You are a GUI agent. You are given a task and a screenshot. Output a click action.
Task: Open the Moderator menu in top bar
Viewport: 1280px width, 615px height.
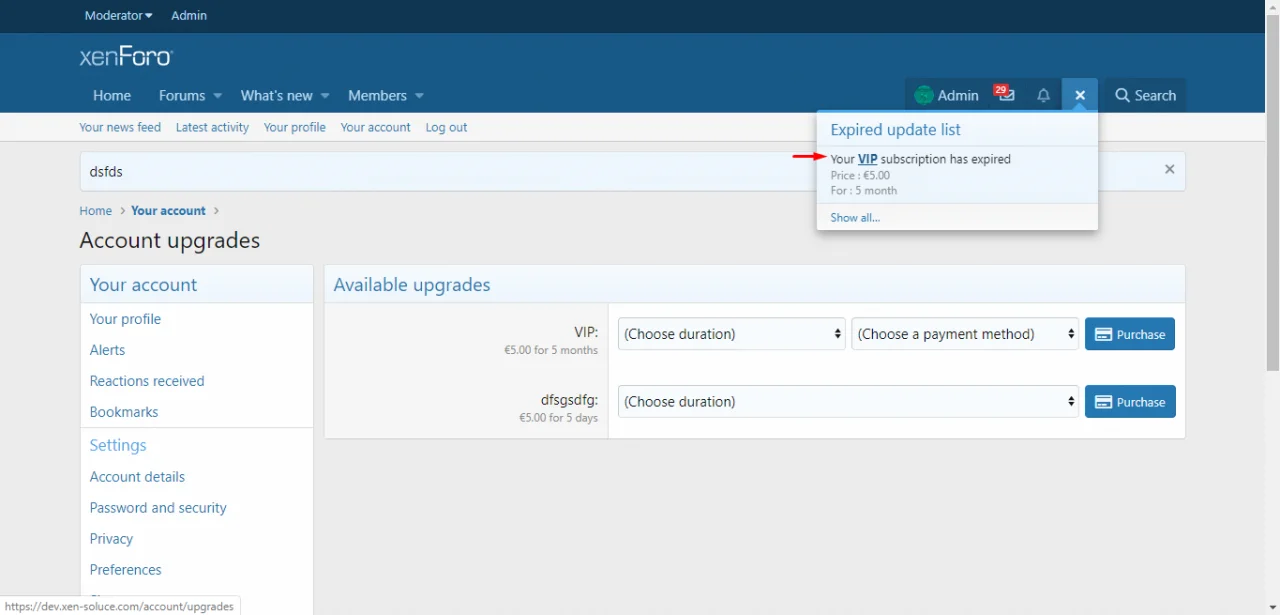pos(118,15)
